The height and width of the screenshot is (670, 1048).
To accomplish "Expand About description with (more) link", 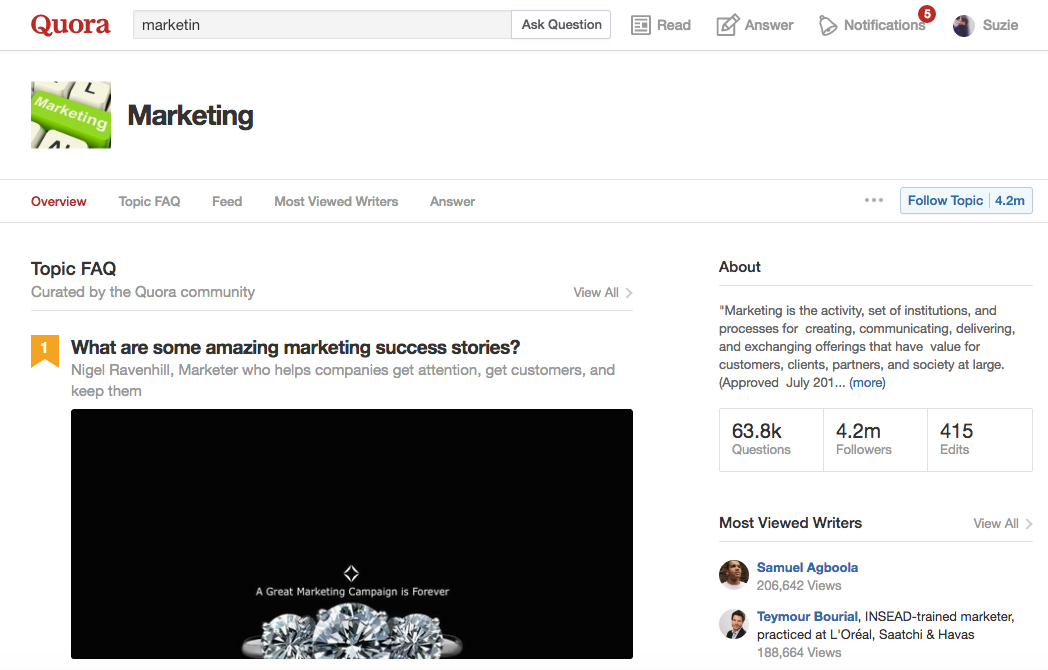I will (x=867, y=382).
